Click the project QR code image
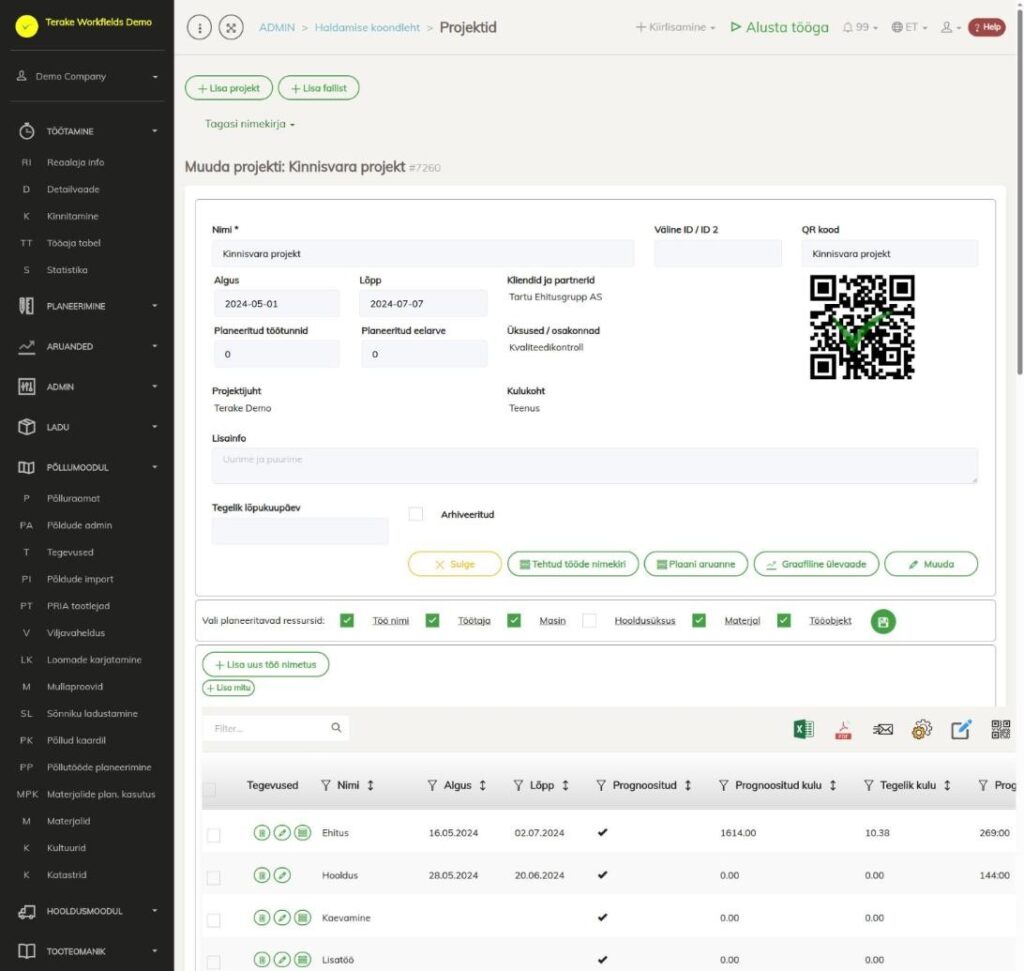The width and height of the screenshot is (1024, 971). [862, 326]
